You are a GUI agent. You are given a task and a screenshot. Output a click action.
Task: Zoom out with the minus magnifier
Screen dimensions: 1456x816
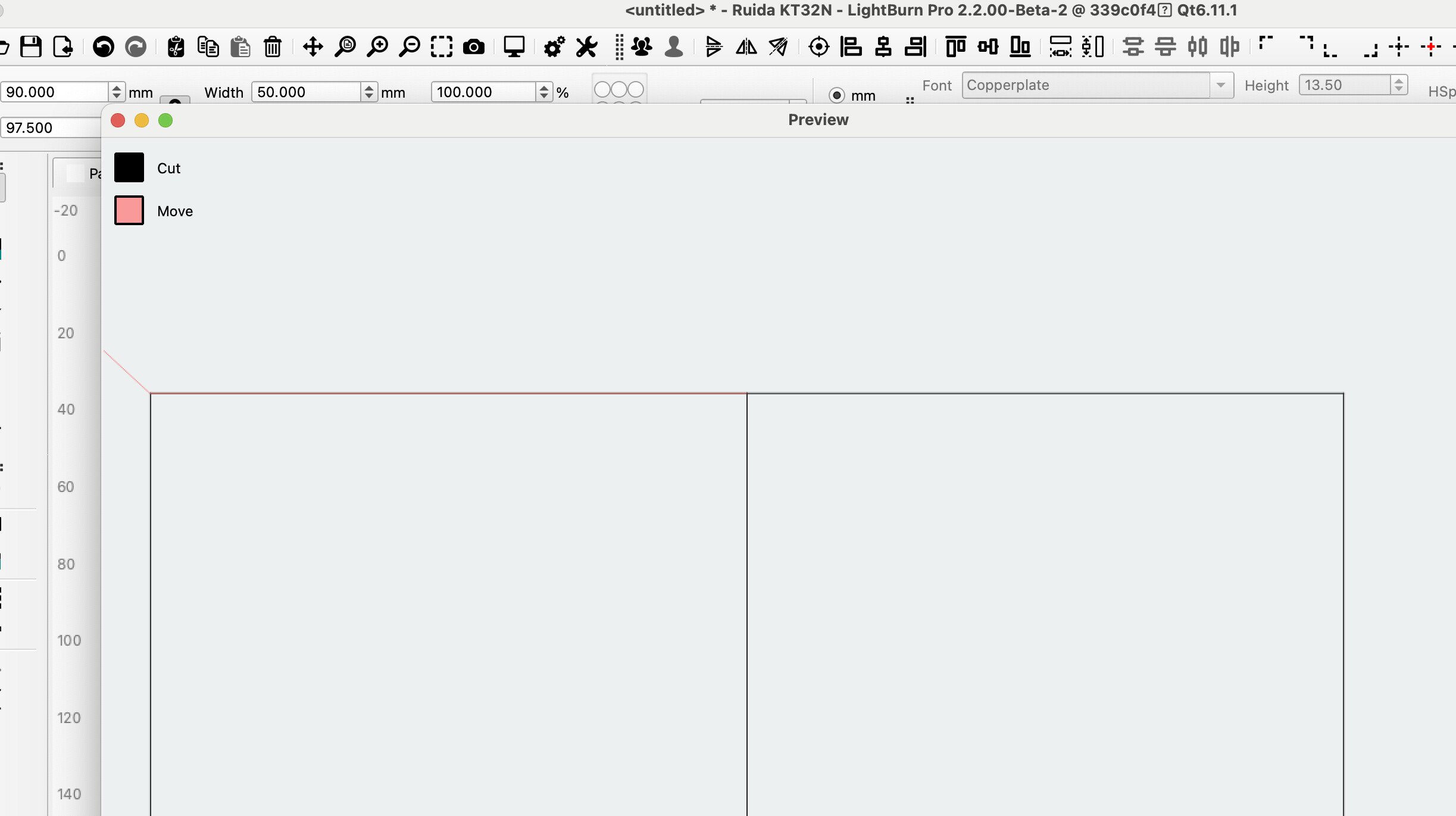pos(410,46)
